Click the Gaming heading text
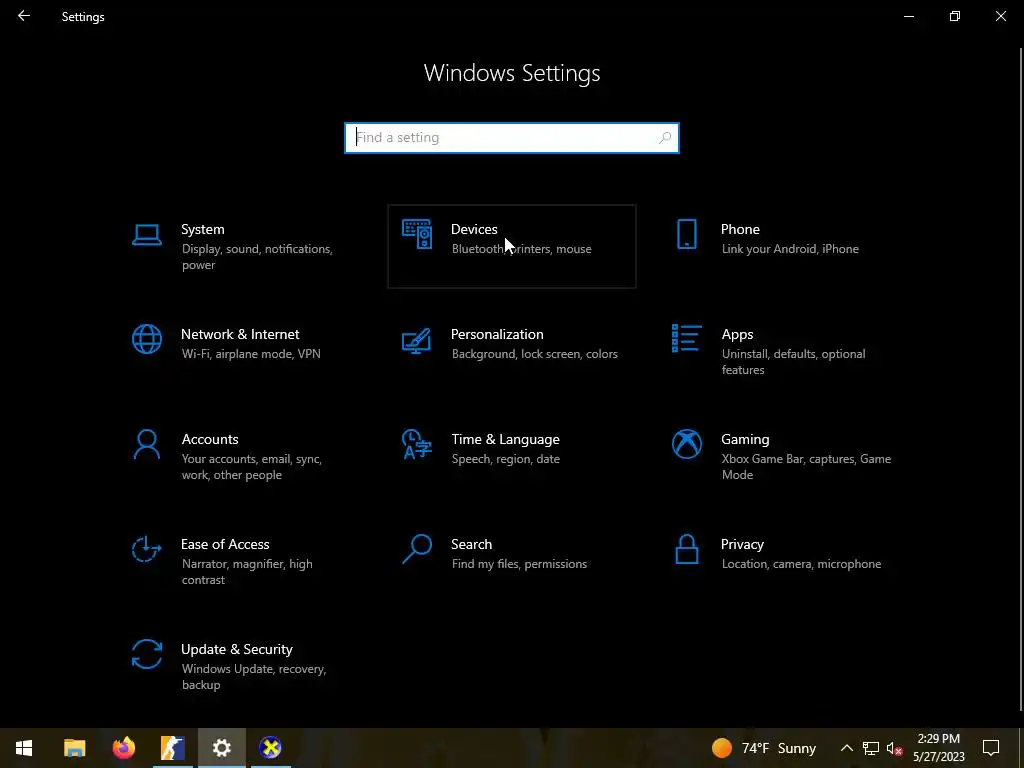This screenshot has height=768, width=1024. coord(745,440)
